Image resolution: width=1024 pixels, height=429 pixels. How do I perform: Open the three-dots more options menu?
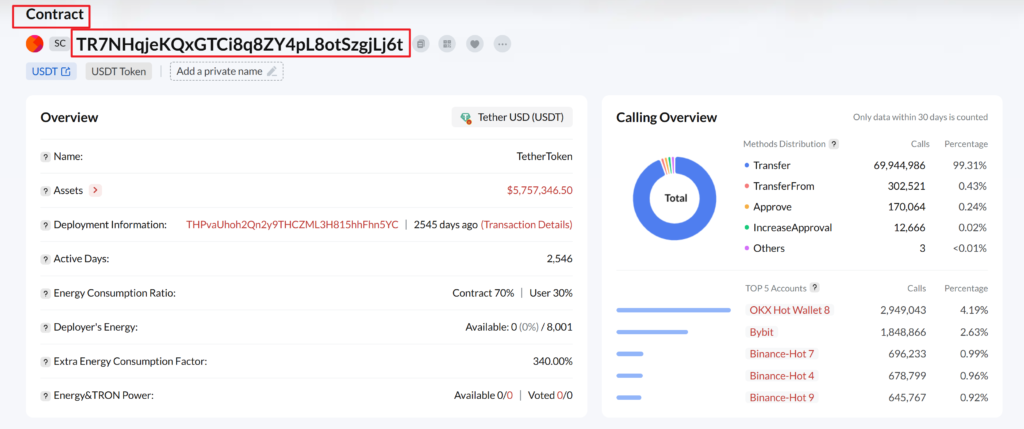(x=502, y=44)
